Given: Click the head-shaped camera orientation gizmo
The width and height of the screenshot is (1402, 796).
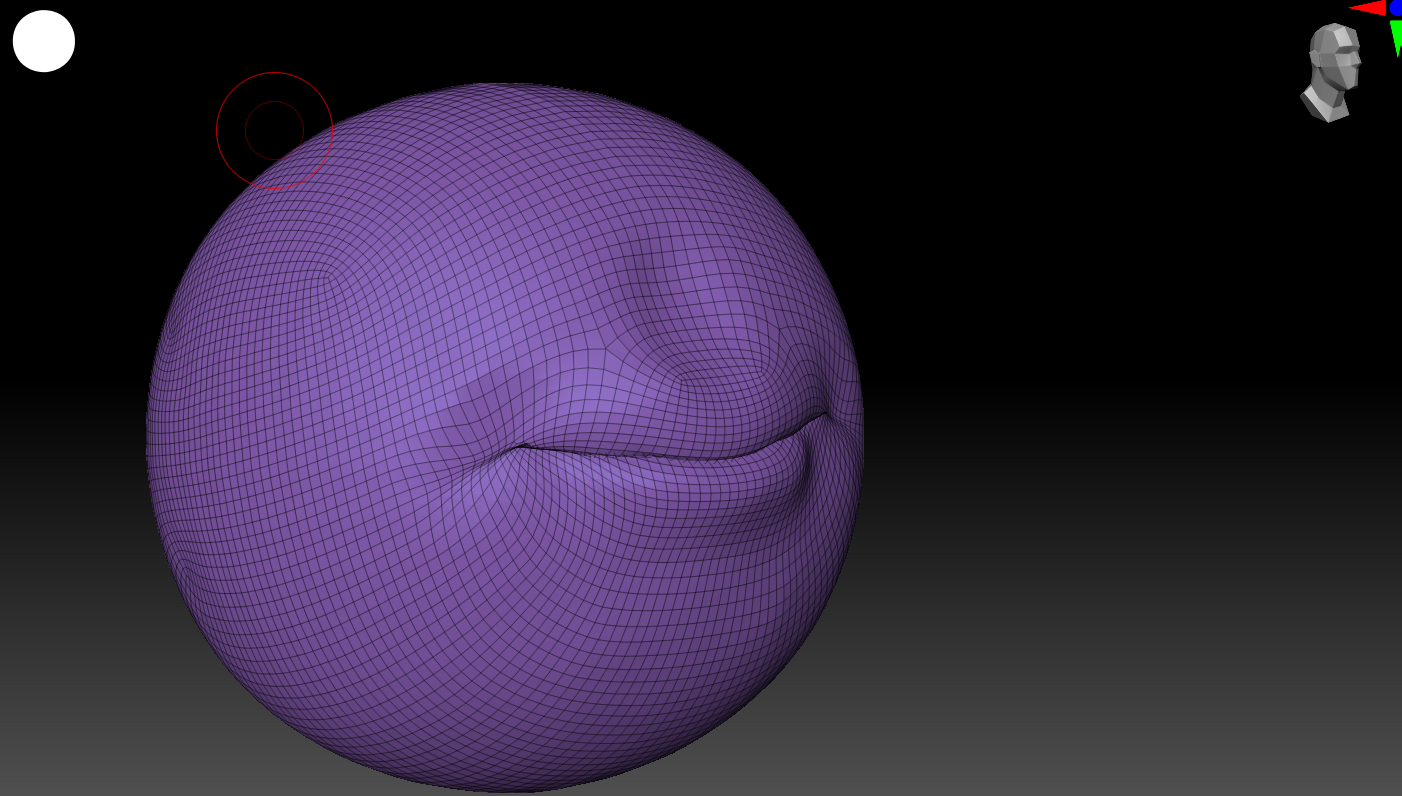Looking at the screenshot, I should pyautogui.click(x=1331, y=72).
